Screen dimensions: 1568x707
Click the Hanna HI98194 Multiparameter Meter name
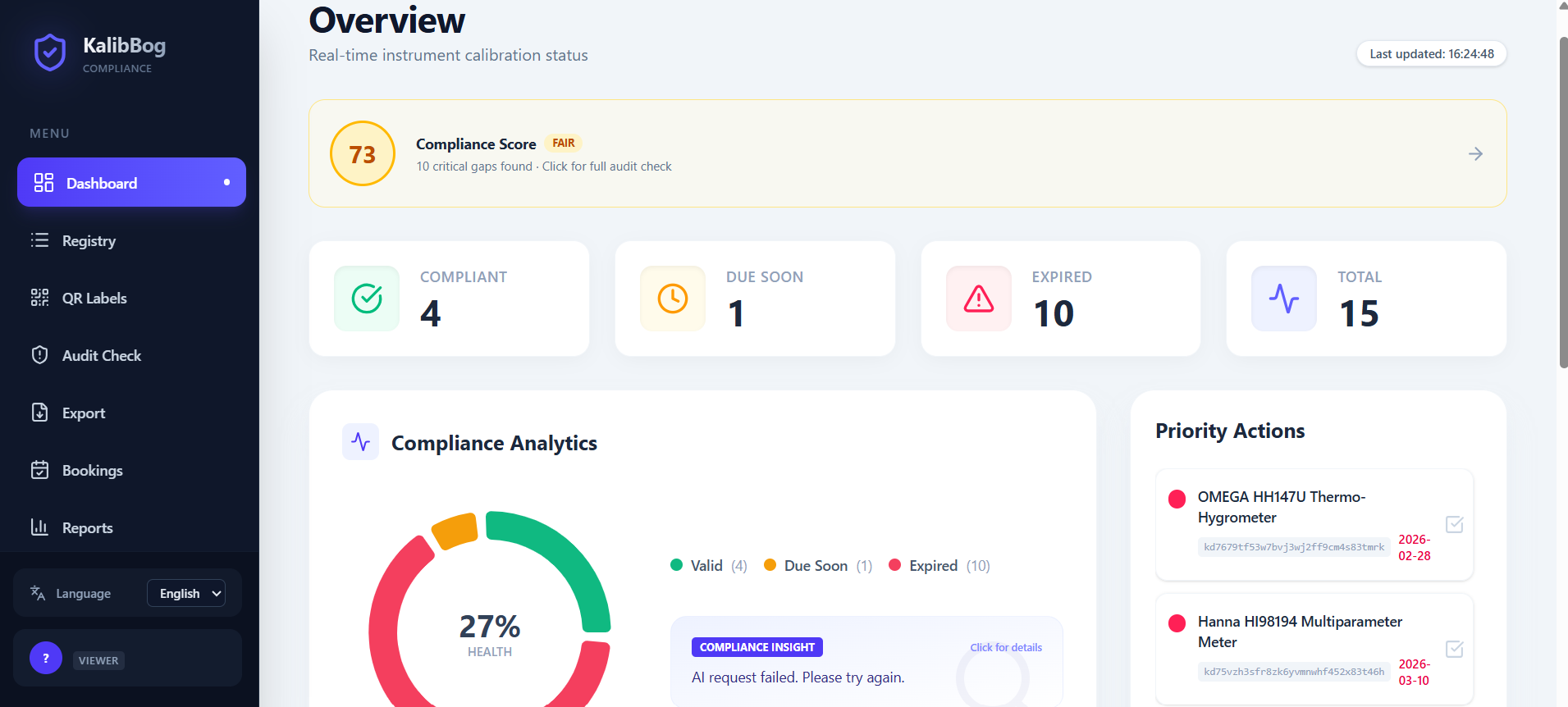click(1300, 632)
